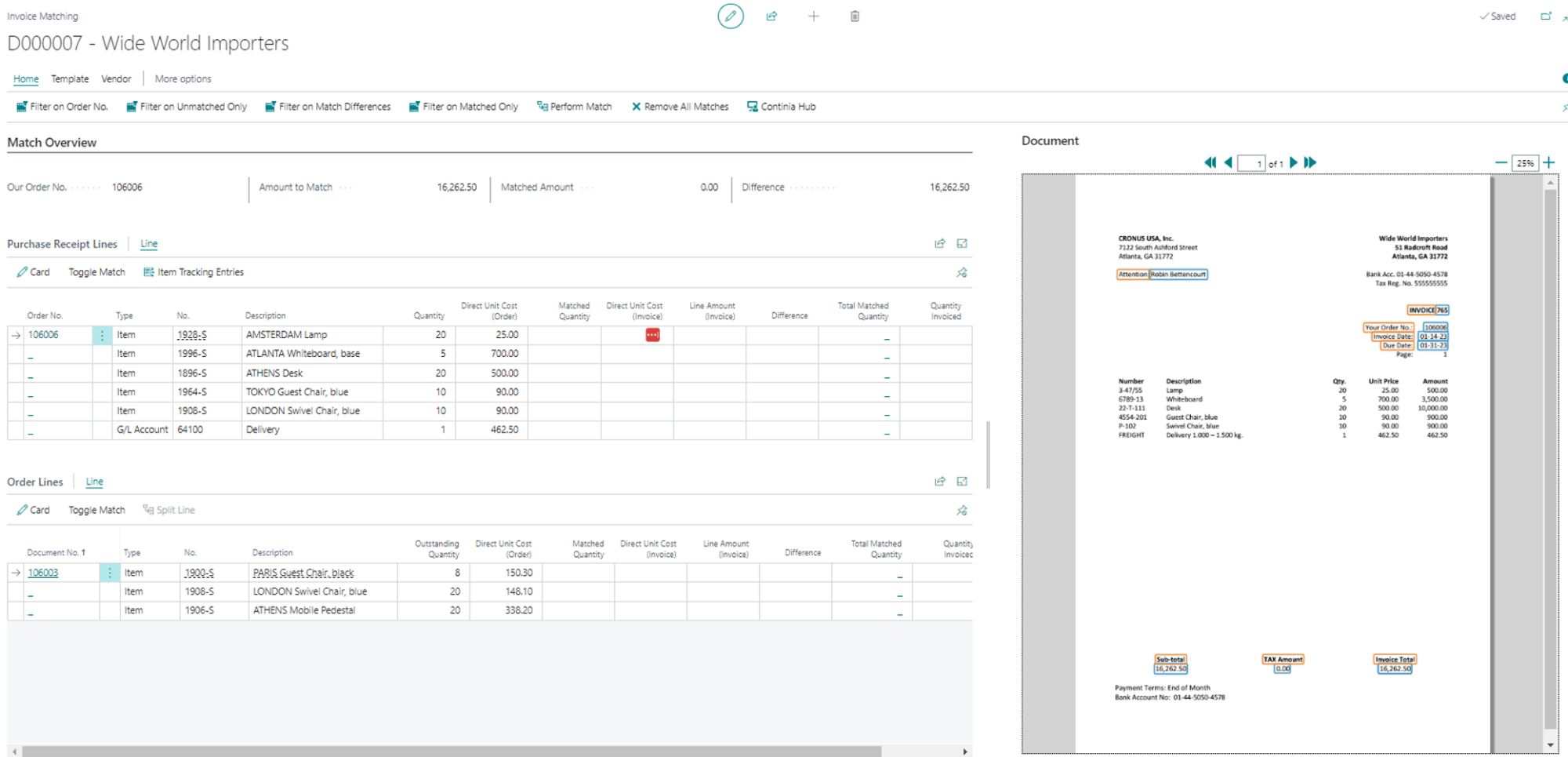
Task: Click the edit pencil icon at top
Action: pyautogui.click(x=730, y=16)
